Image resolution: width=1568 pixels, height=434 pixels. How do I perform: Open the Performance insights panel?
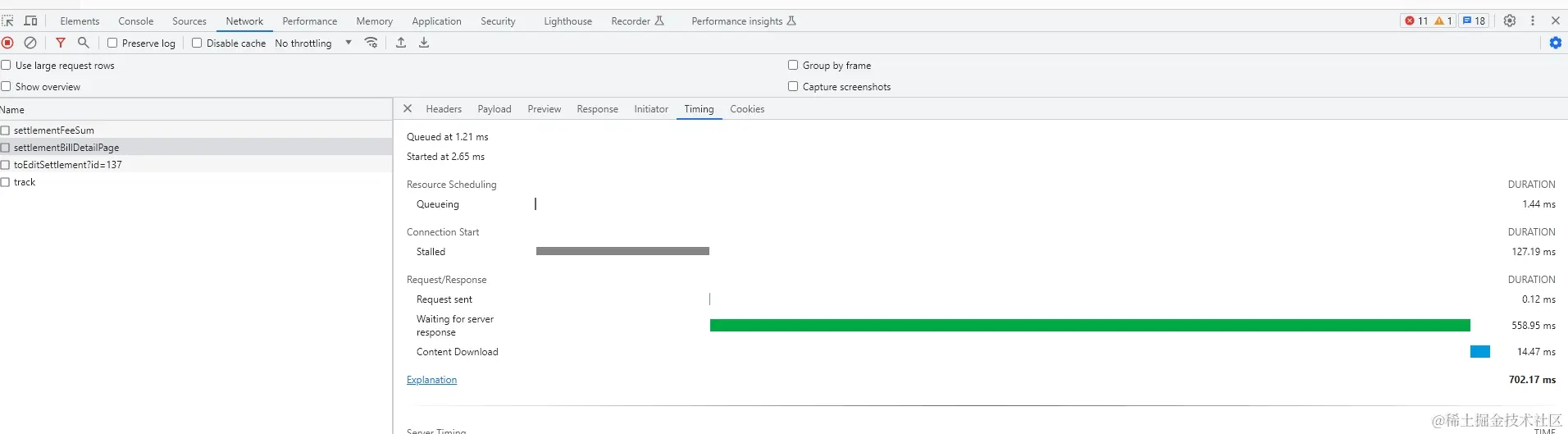click(744, 21)
